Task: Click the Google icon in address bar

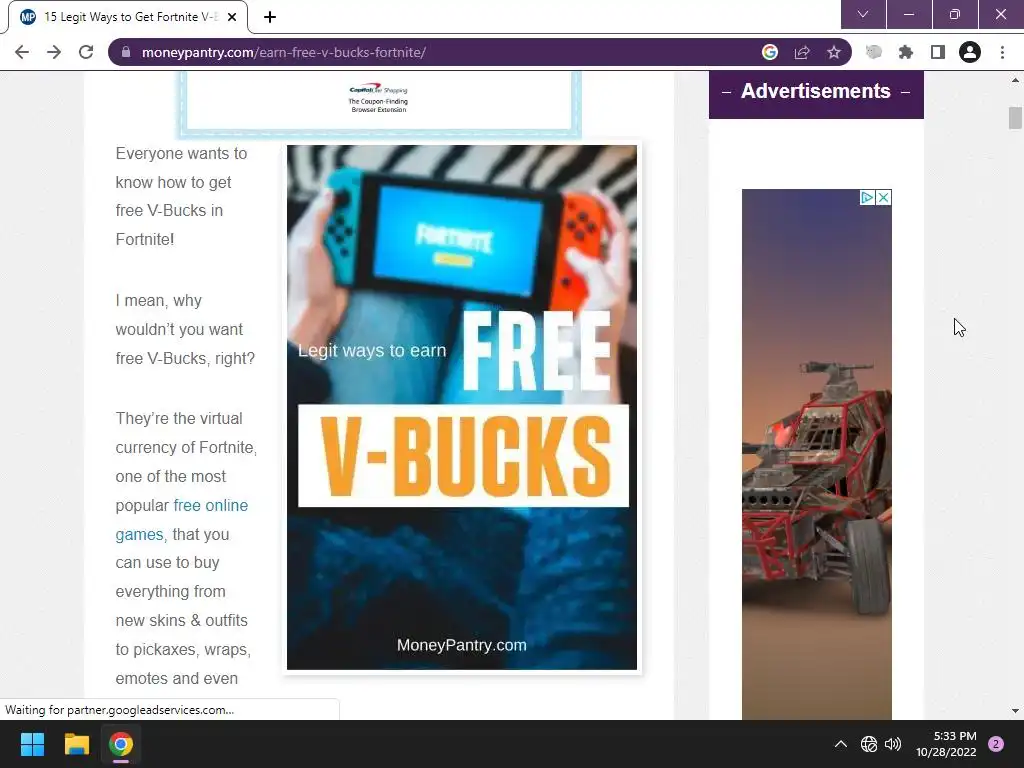Action: 770,52
